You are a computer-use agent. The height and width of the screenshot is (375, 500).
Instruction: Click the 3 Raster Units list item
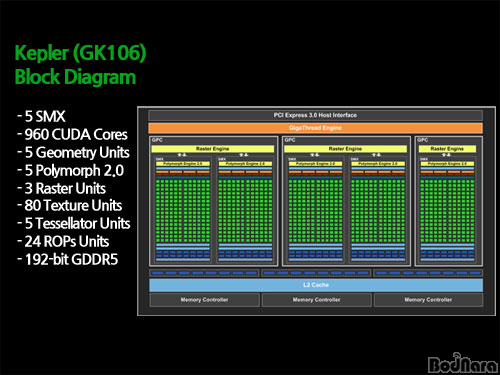click(x=62, y=188)
